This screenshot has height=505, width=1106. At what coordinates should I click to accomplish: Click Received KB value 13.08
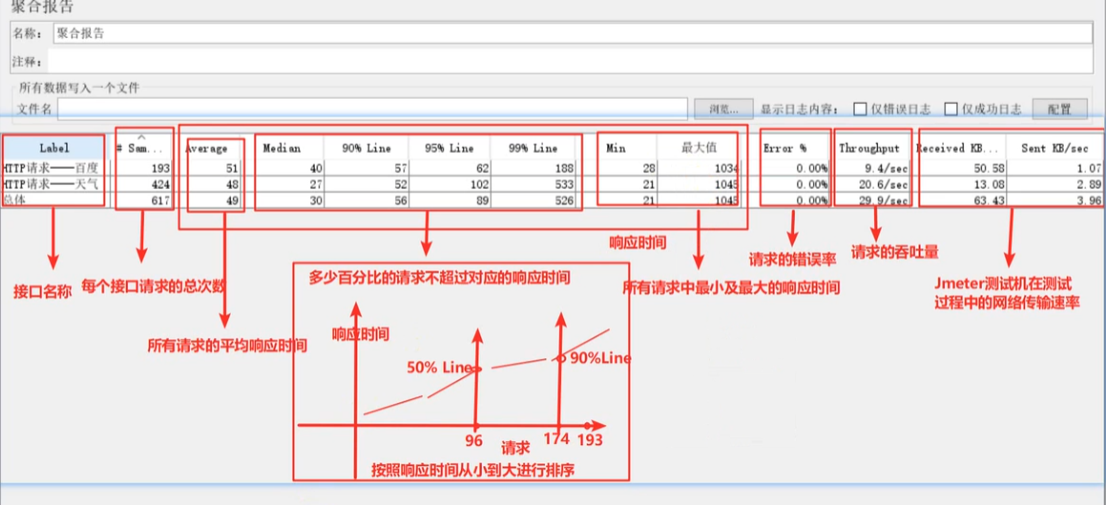(x=990, y=185)
